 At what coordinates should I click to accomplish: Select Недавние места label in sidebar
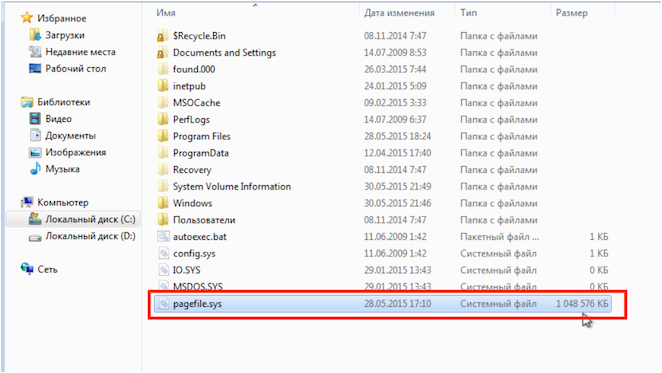click(x=80, y=52)
